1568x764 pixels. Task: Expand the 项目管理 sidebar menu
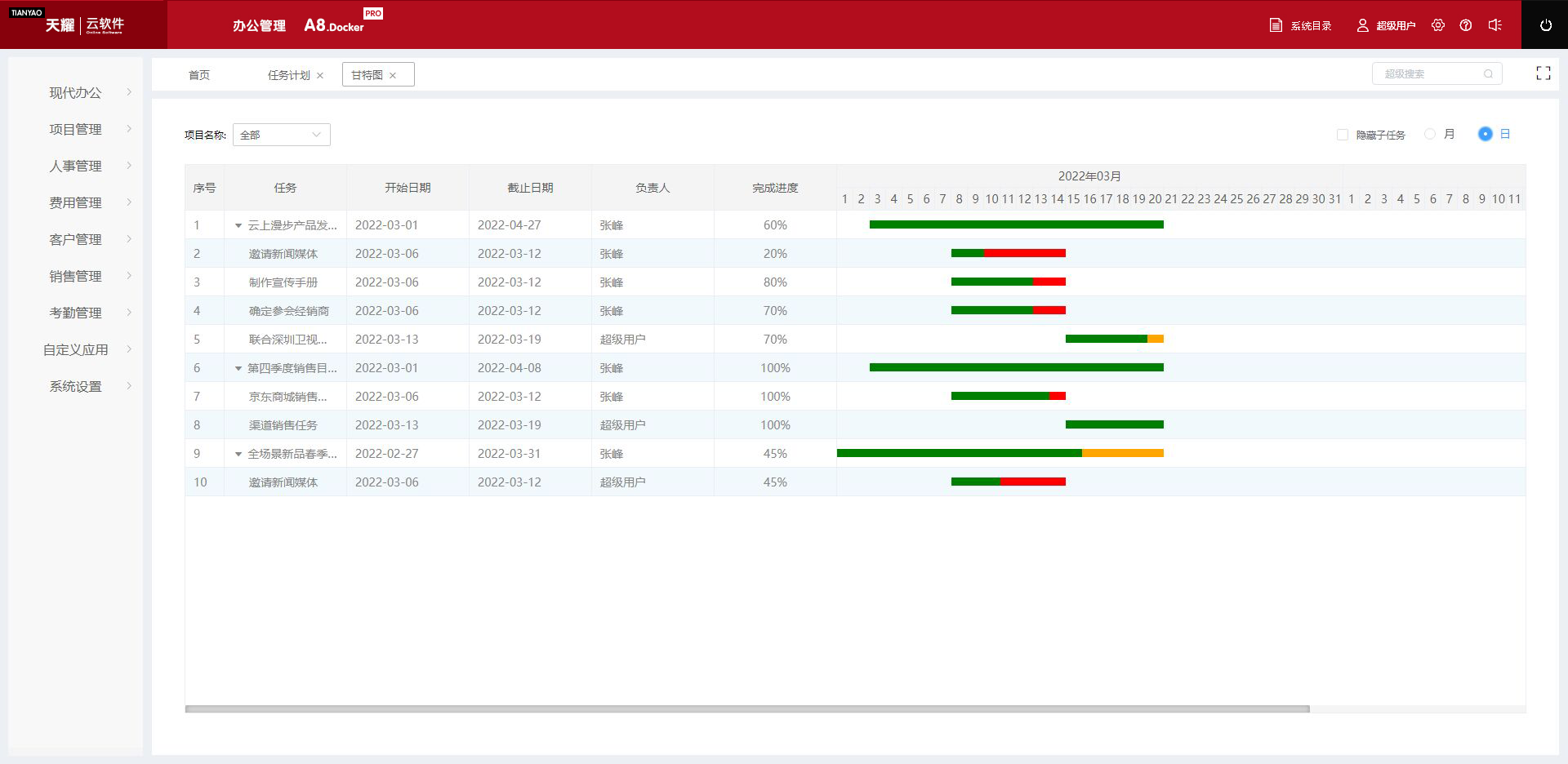pyautogui.click(x=75, y=129)
